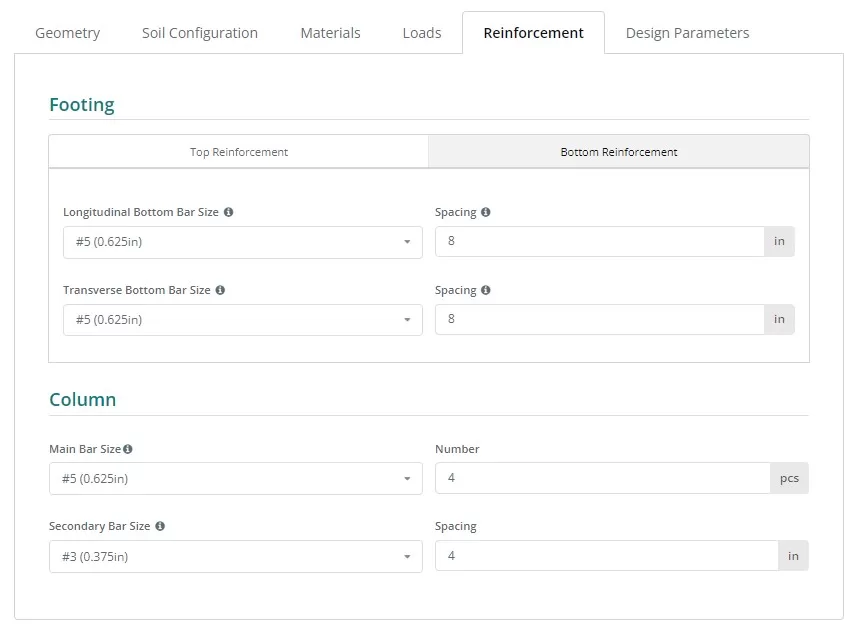The image size is (855, 635).
Task: Click the longitudinal bar Spacing input field
Action: coord(600,241)
